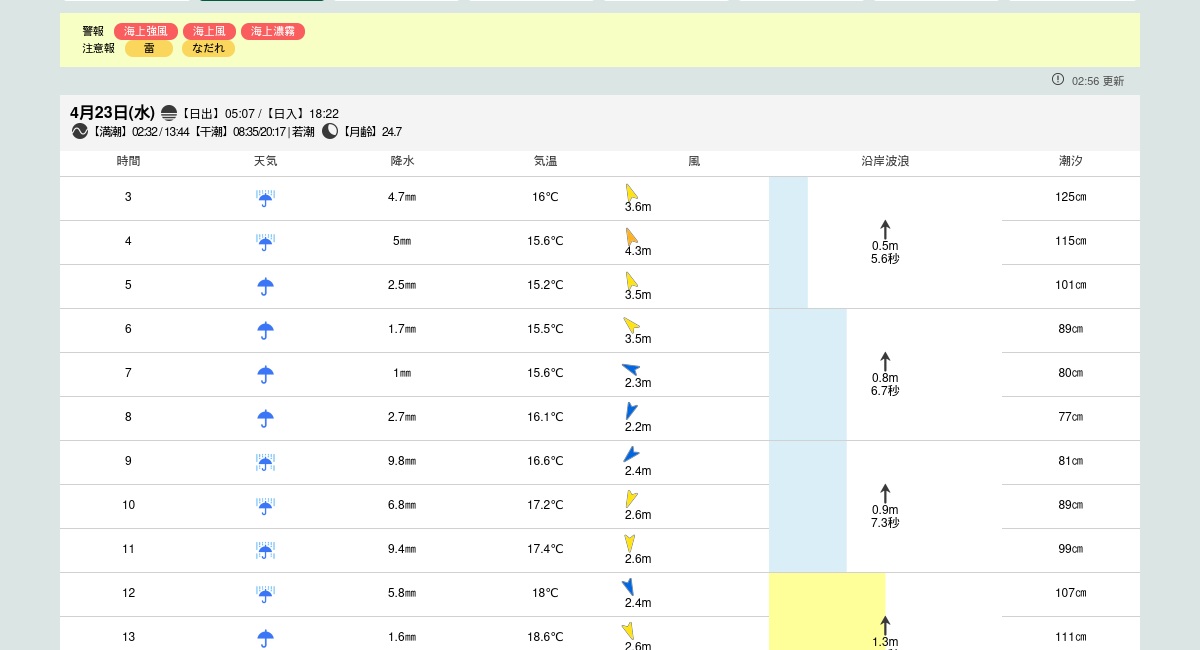Click the blue wind arrow showing 2.3m
Image resolution: width=1200 pixels, height=650 pixels.
[631, 369]
